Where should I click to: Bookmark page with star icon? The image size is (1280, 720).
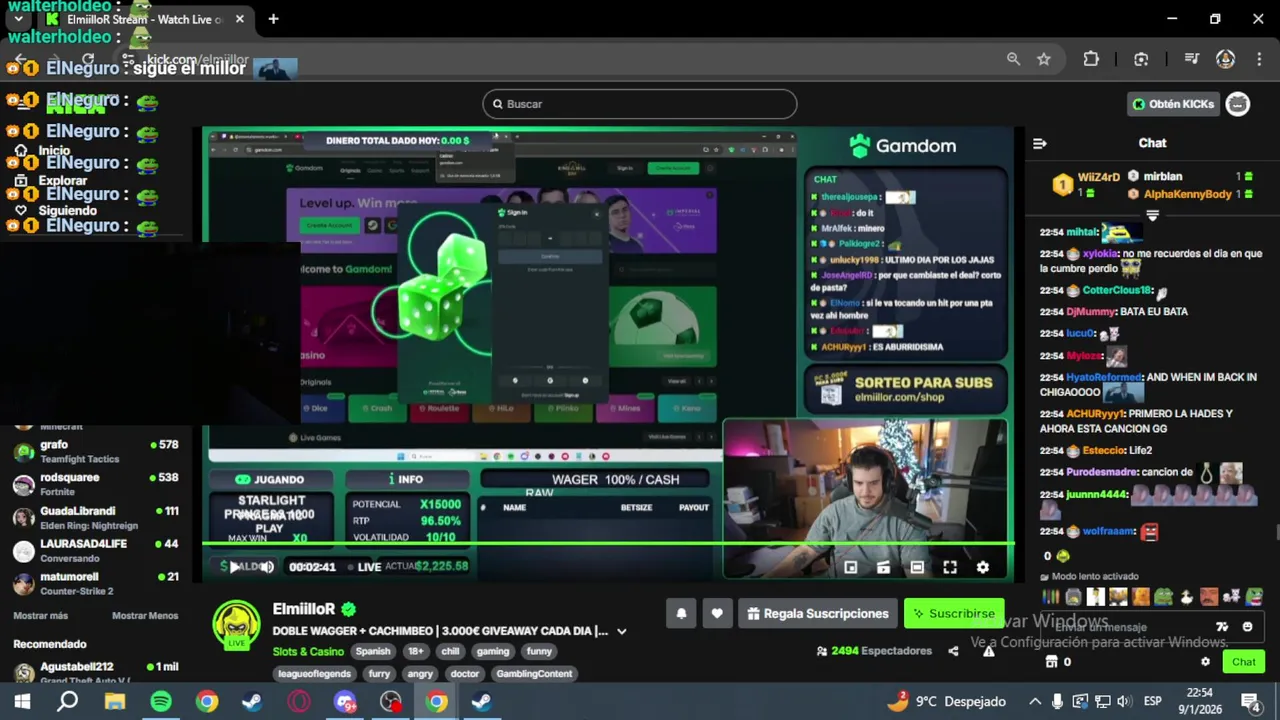tap(1044, 59)
